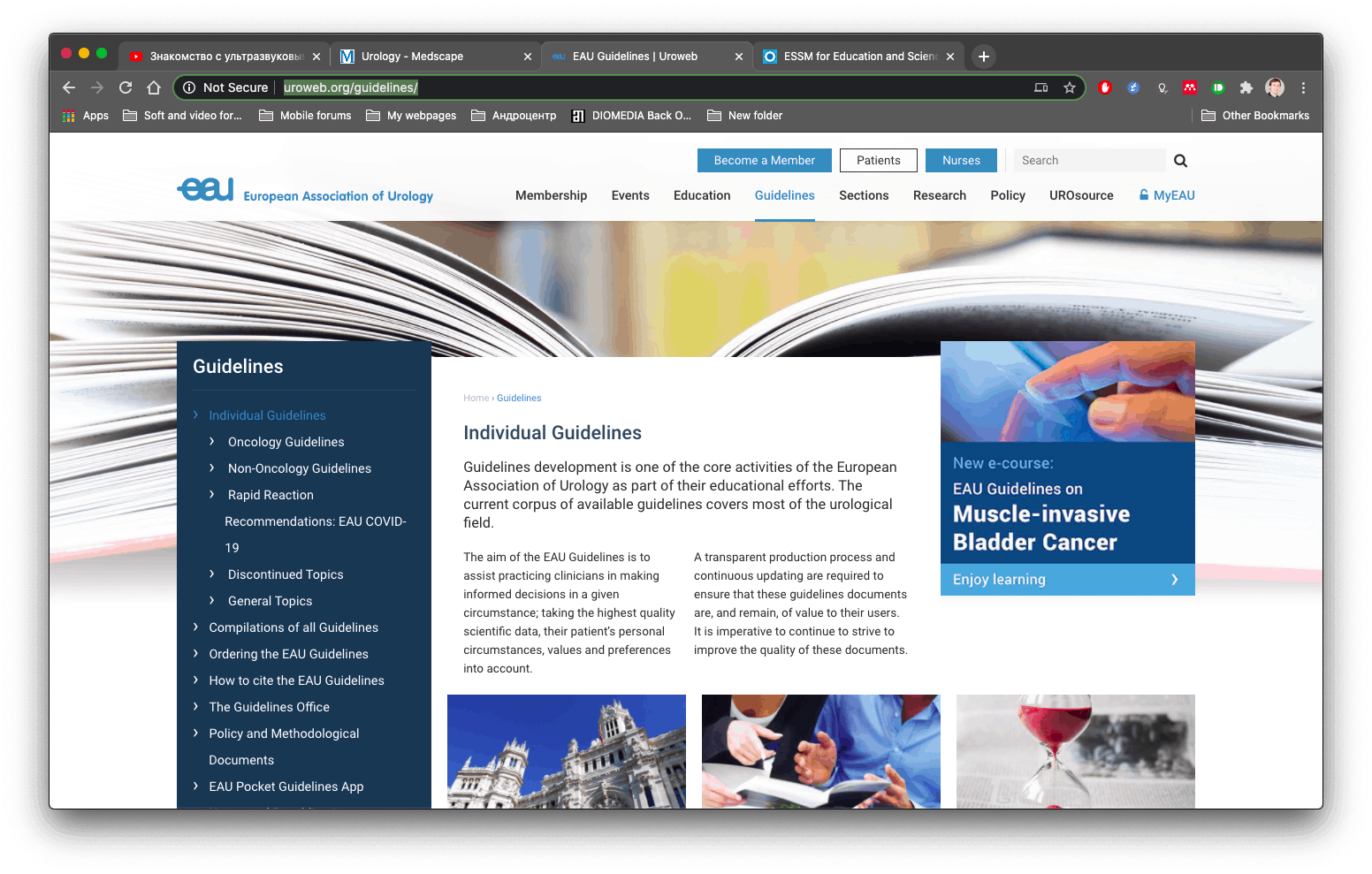
Task: Expand the Individual Guidelines chevron
Action: click(196, 414)
